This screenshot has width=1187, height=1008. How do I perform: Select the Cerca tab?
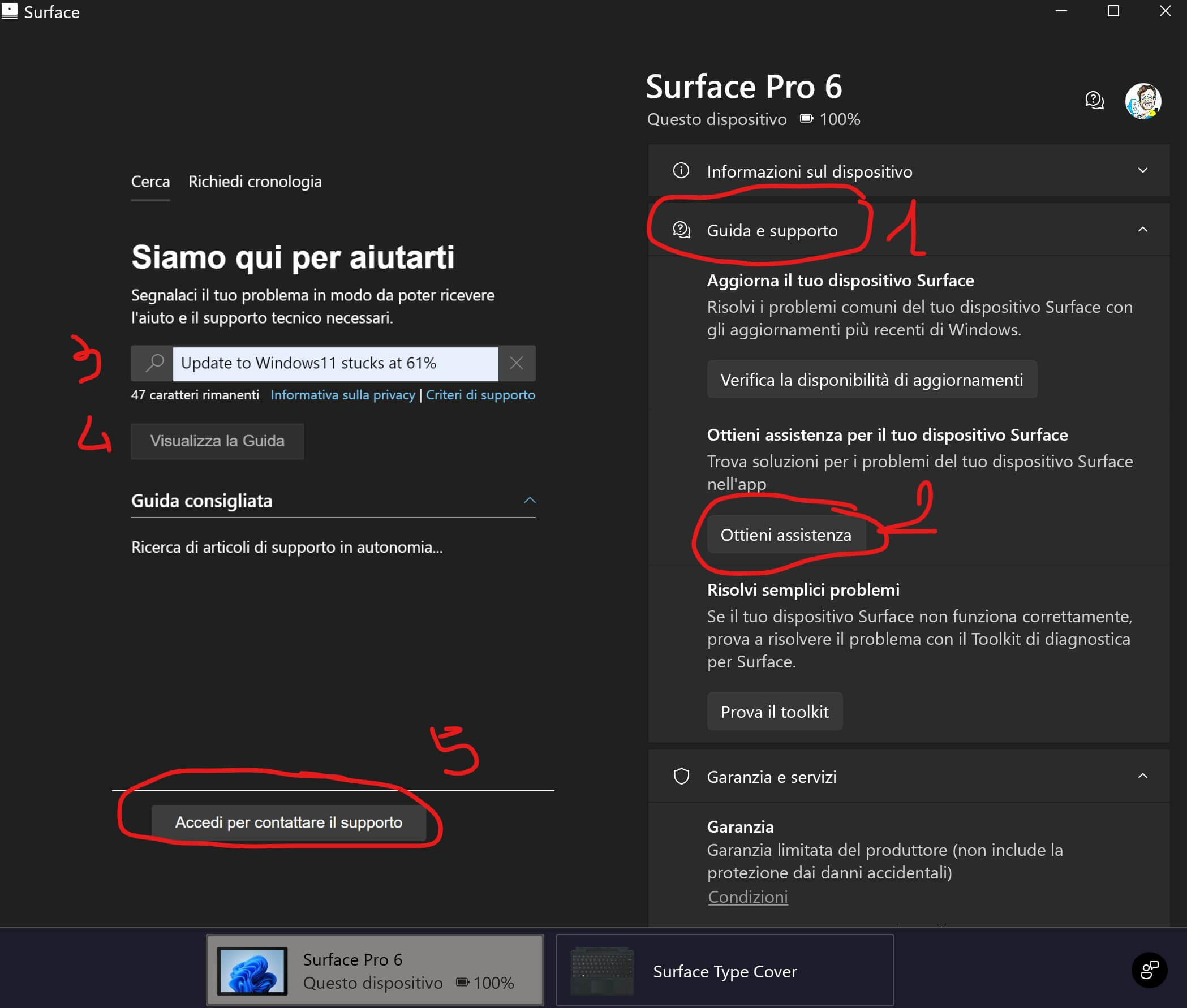point(150,182)
